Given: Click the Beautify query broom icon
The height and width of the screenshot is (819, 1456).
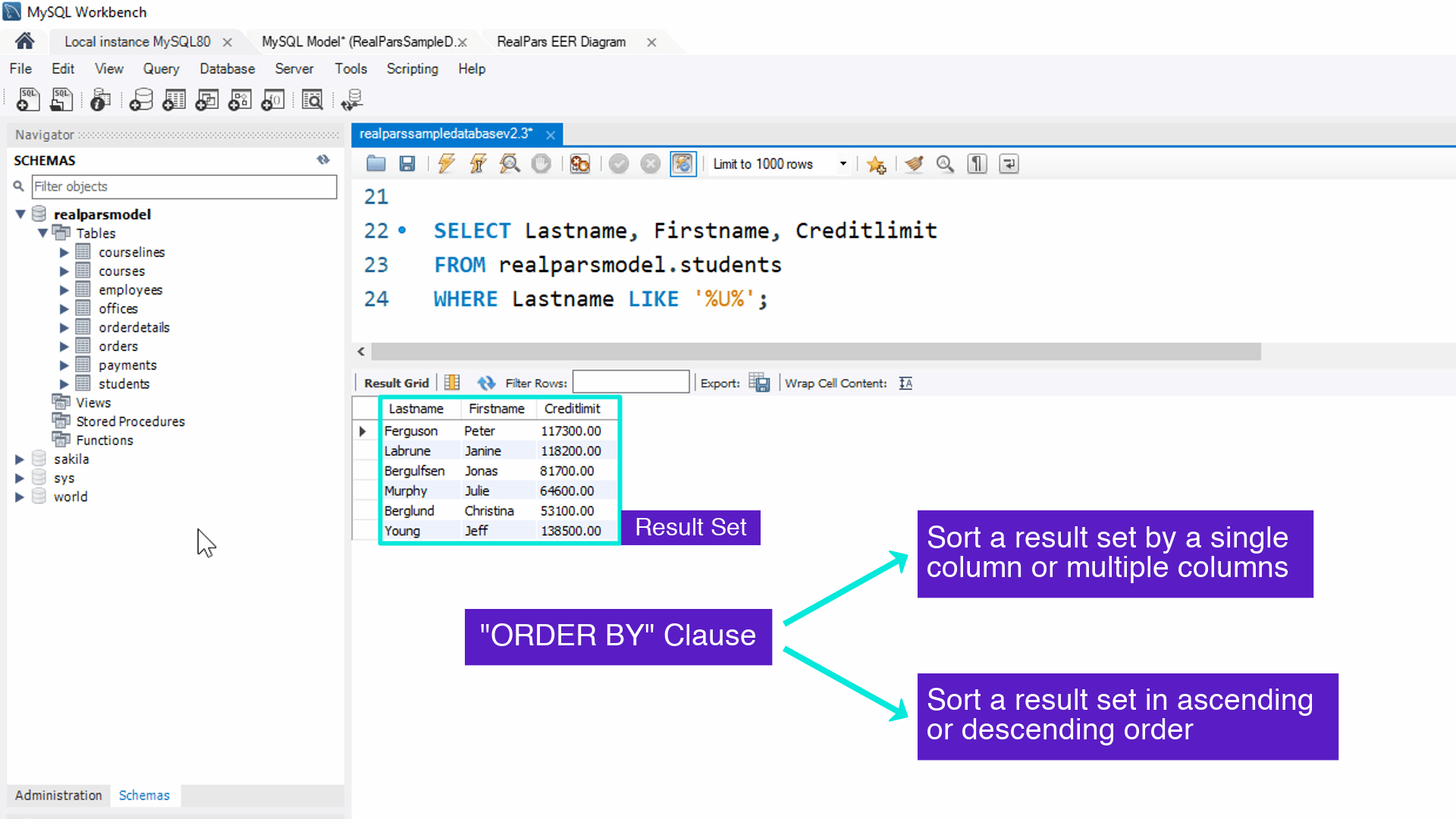Looking at the screenshot, I should pyautogui.click(x=915, y=164).
